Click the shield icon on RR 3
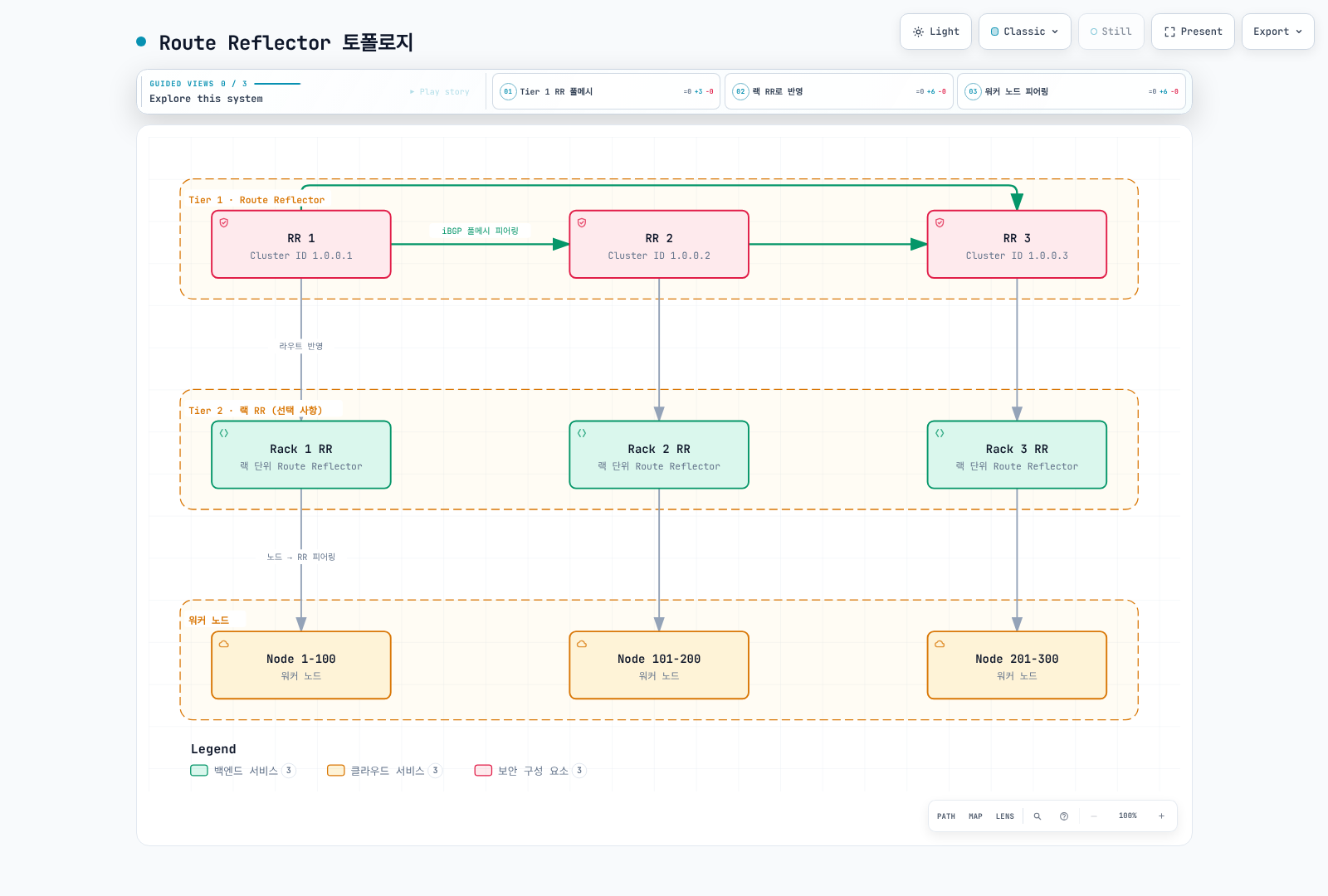 [x=940, y=223]
